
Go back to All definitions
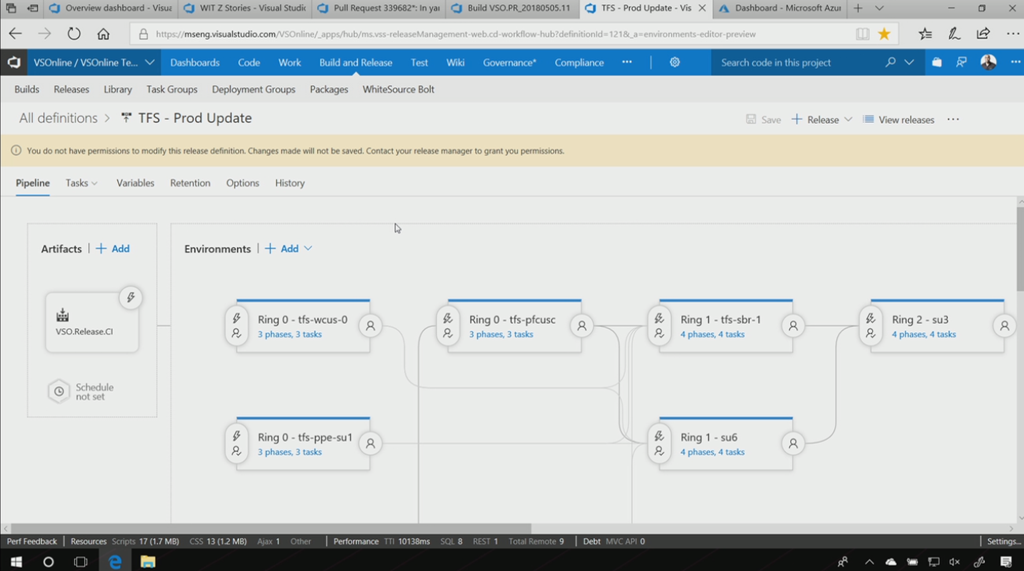click(x=58, y=118)
